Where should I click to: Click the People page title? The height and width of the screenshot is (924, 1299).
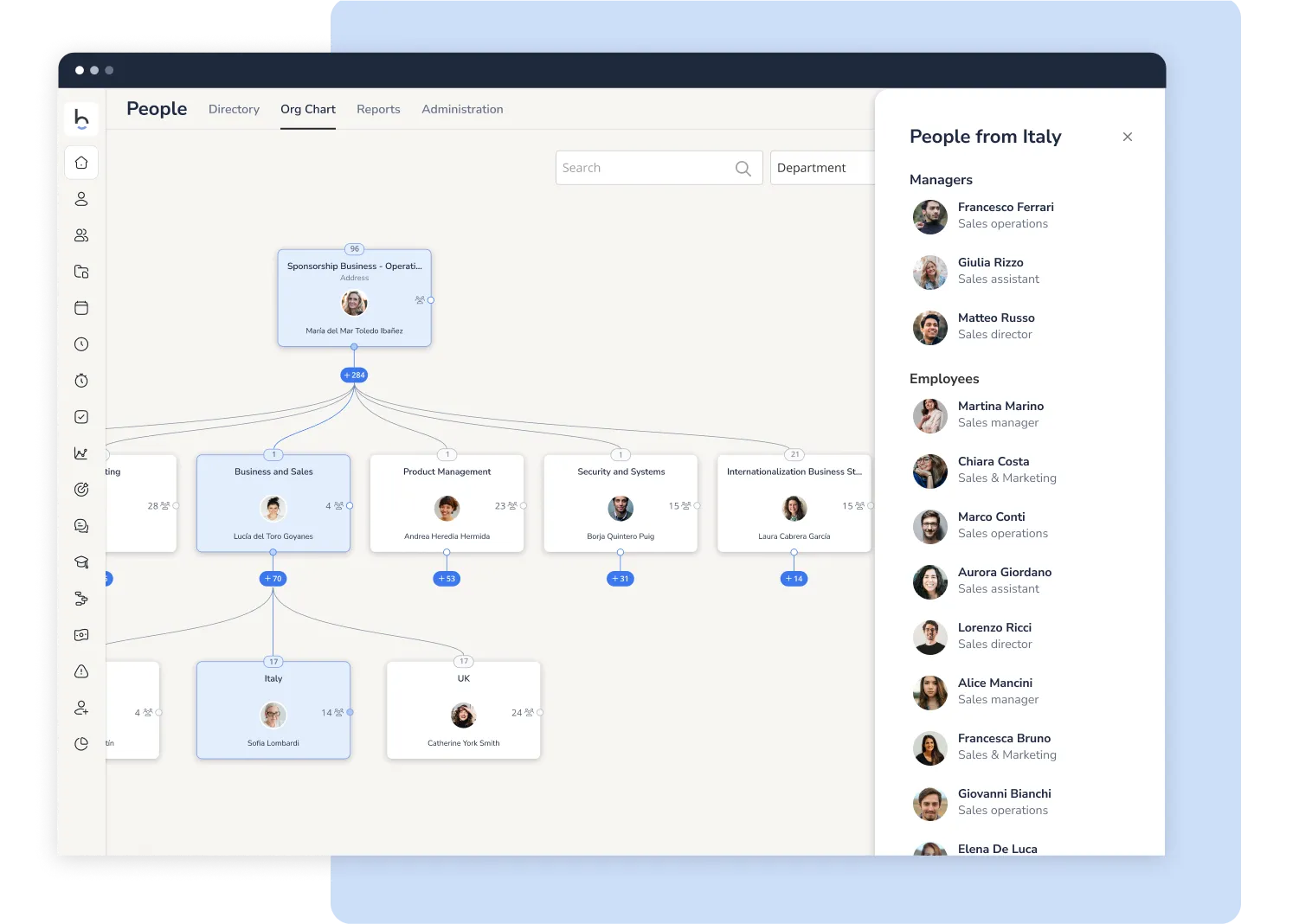(157, 109)
